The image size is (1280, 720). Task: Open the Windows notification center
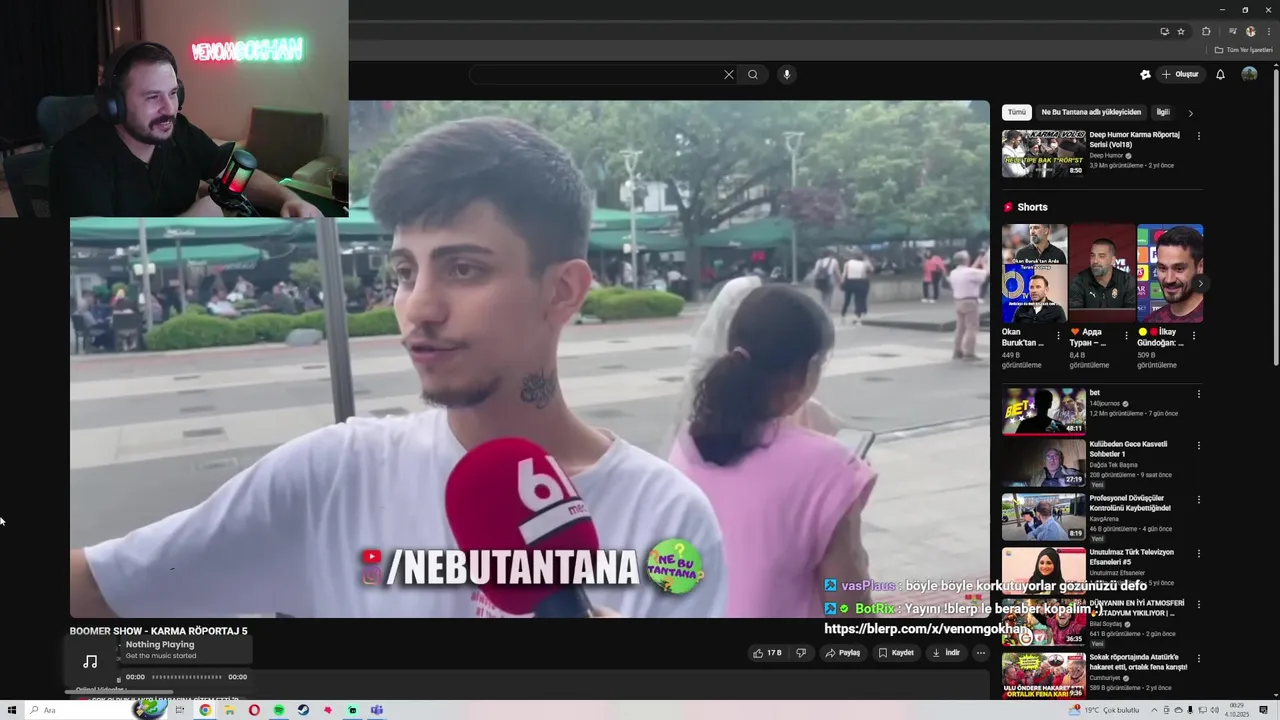[x=1264, y=710]
